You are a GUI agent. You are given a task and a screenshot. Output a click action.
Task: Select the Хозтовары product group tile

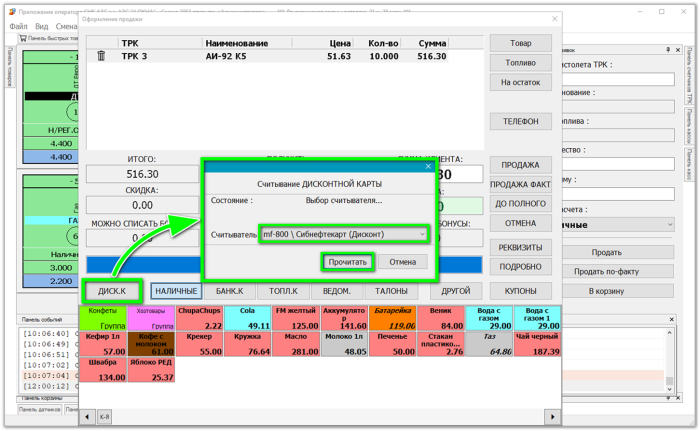click(x=151, y=318)
